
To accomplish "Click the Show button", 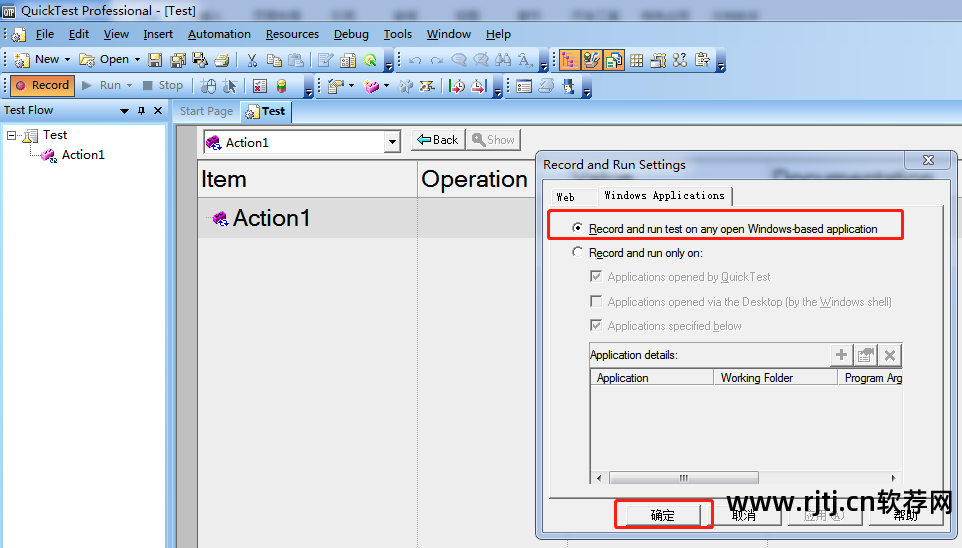I will [x=493, y=140].
